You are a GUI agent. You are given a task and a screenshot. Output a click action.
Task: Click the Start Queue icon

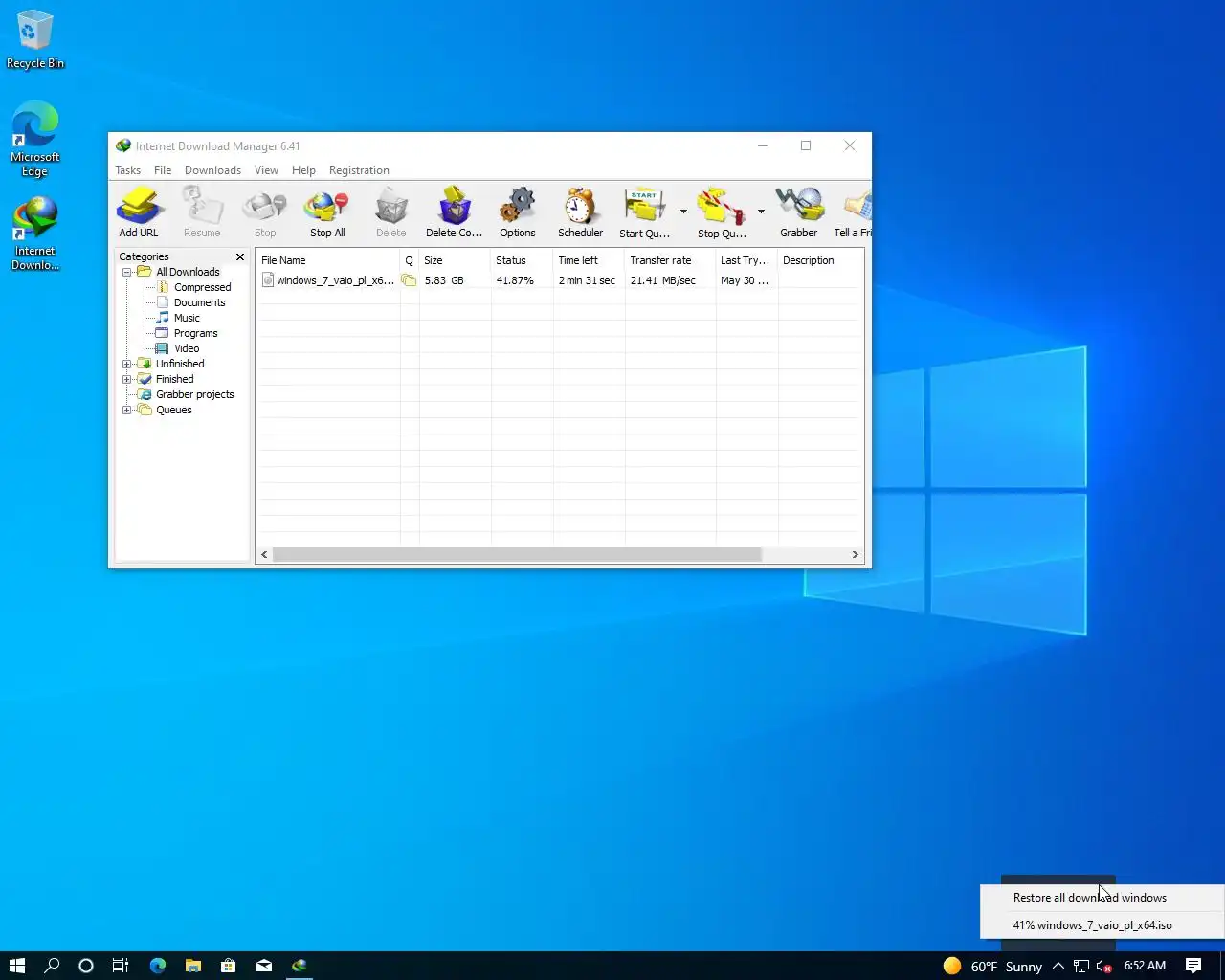pos(644,212)
